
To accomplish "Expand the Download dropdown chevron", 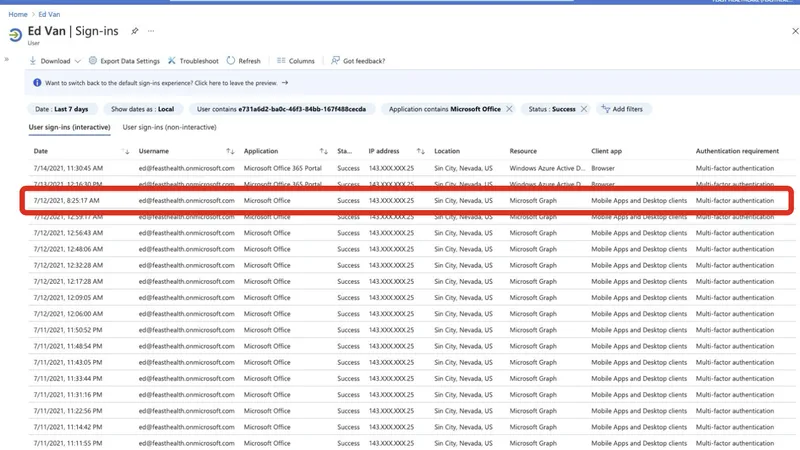I will coord(78,61).
